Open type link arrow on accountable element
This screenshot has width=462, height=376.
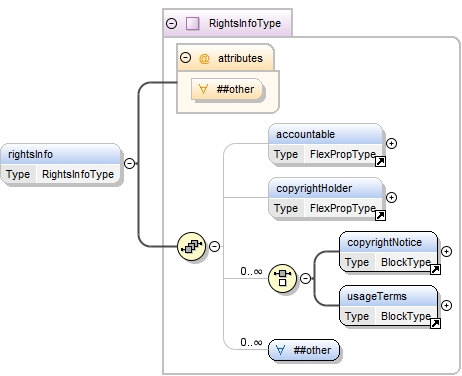point(380,162)
